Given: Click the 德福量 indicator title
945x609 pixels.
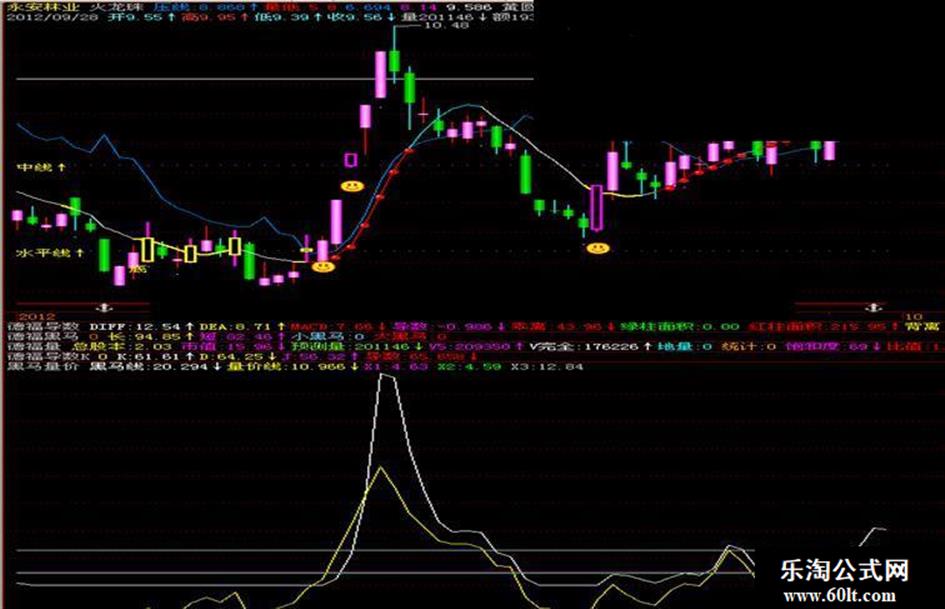Looking at the screenshot, I should coord(33,347).
